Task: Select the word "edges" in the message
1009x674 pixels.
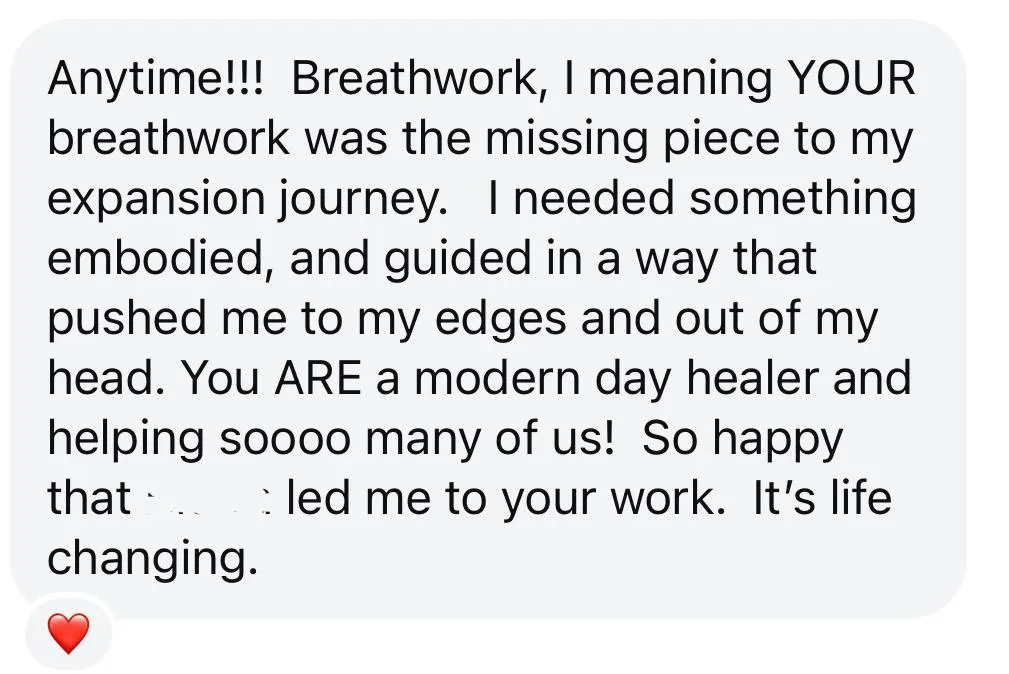Action: [501, 319]
